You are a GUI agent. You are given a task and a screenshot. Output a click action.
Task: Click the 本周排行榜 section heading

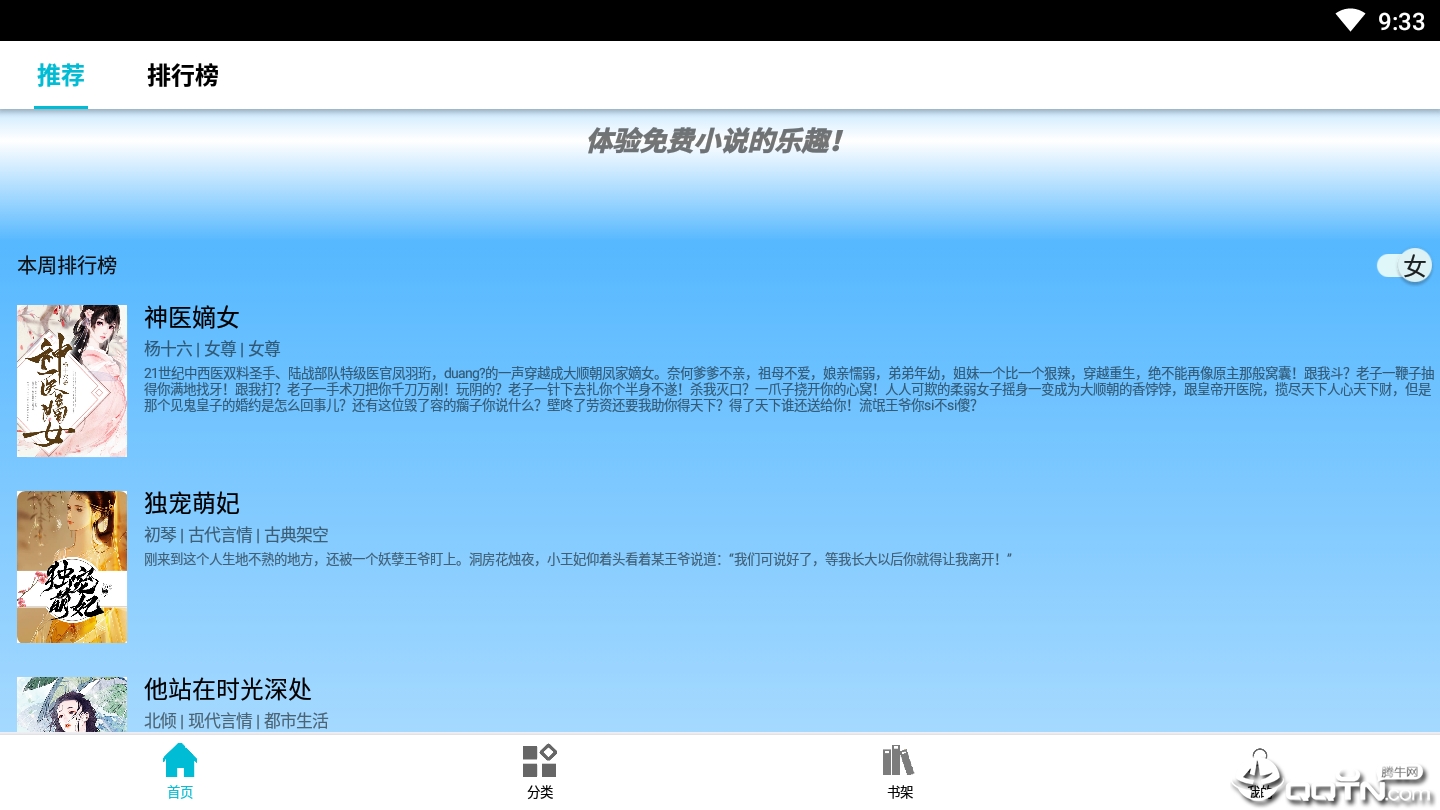click(x=66, y=266)
